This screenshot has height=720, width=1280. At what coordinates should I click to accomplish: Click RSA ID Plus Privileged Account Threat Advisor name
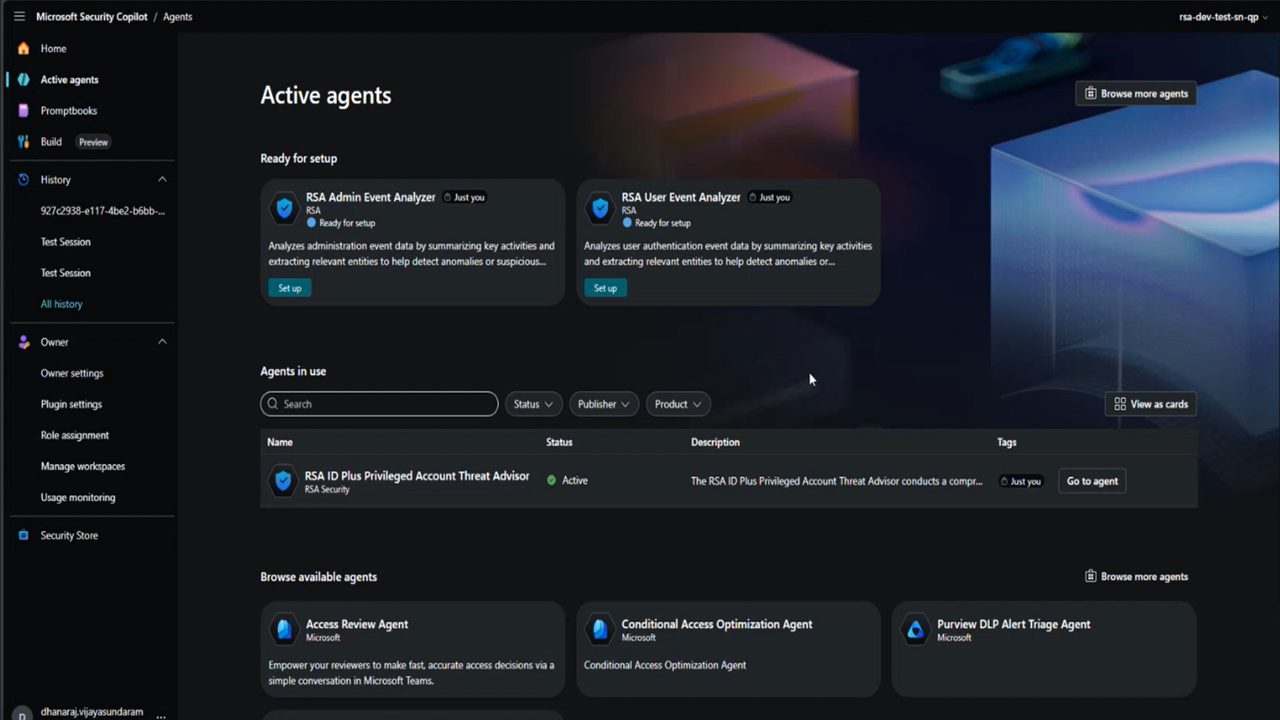(x=417, y=476)
